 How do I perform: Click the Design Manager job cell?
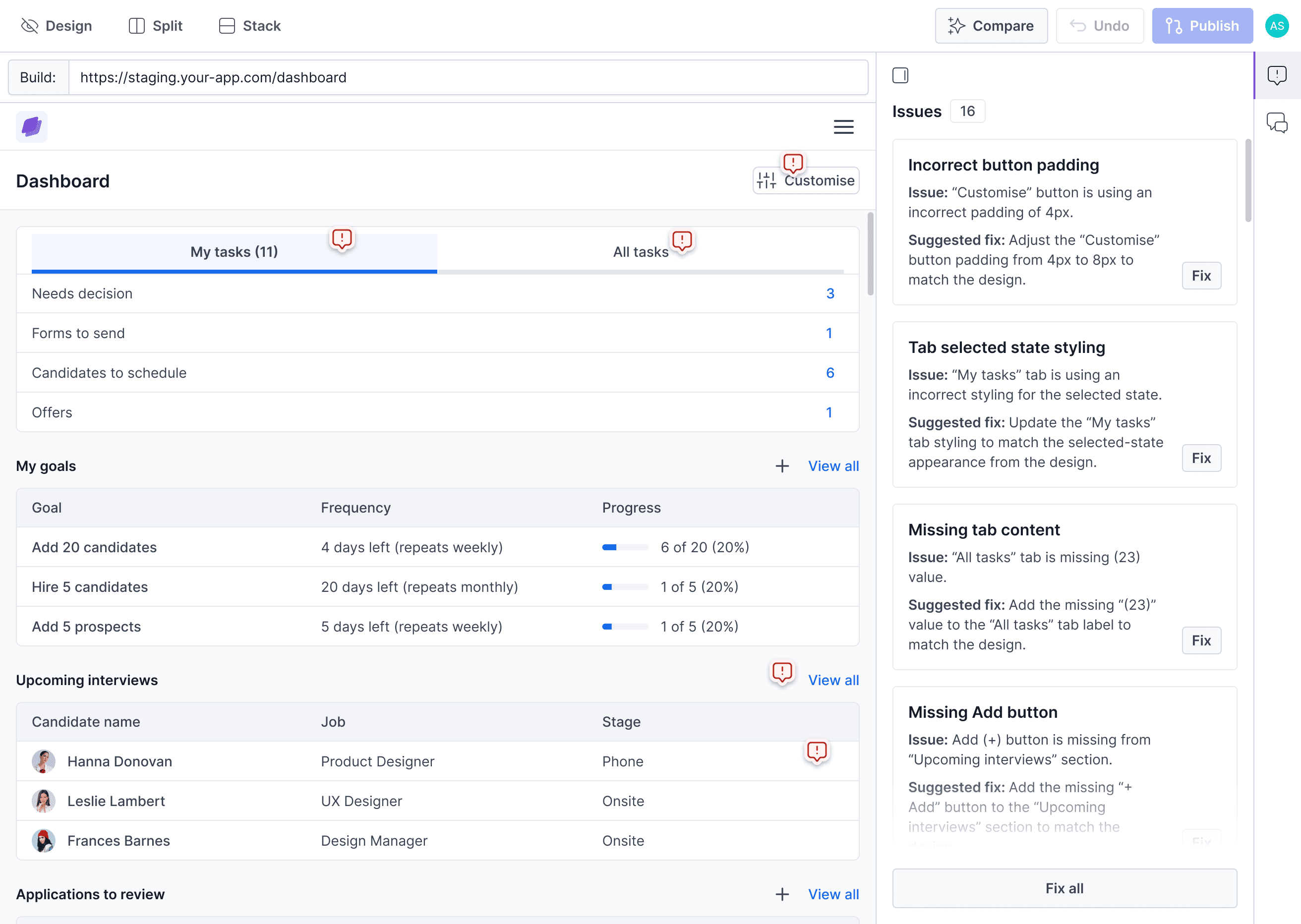[x=374, y=841]
